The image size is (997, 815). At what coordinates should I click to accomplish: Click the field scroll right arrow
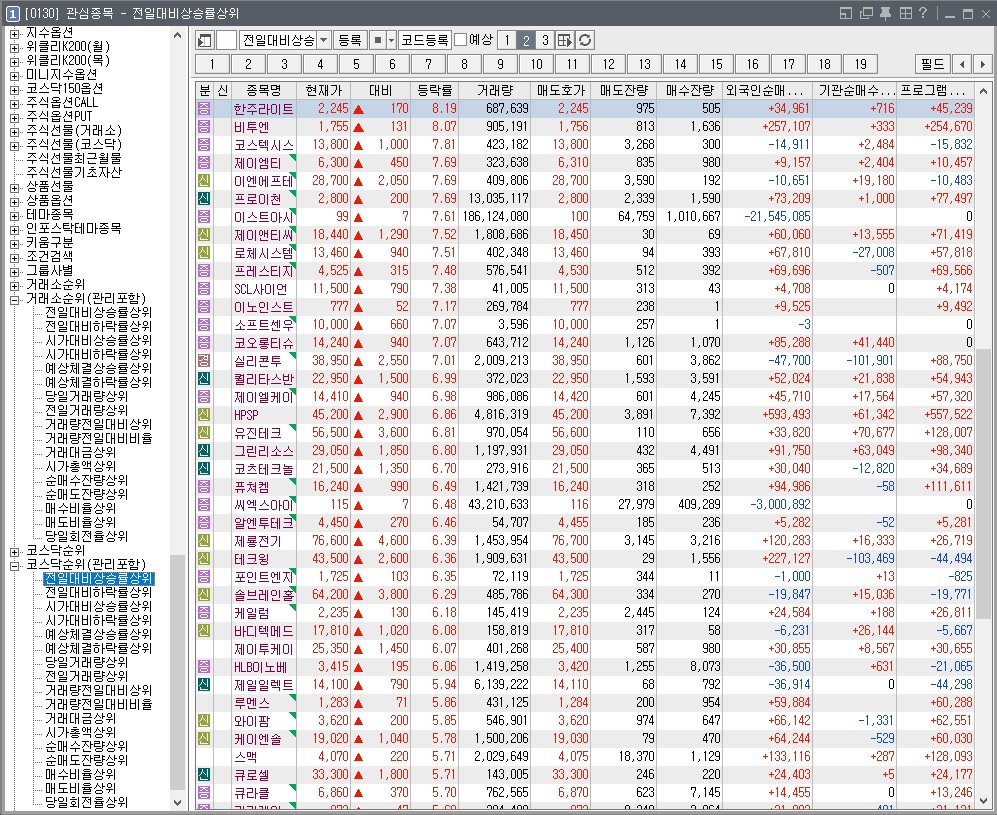pos(983,64)
